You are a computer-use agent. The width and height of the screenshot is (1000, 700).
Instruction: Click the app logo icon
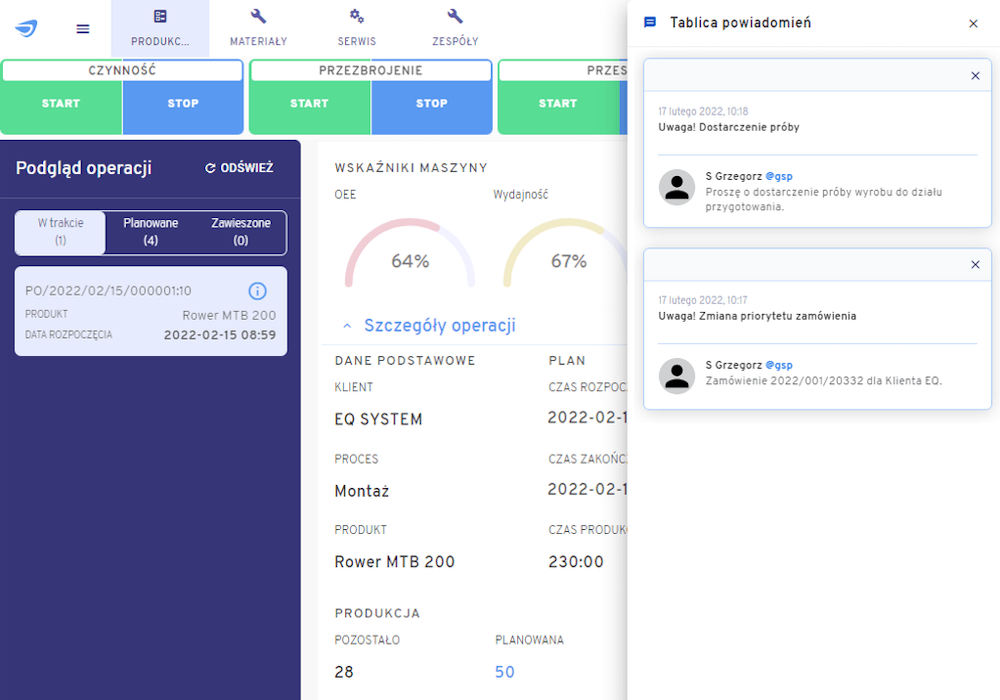[26, 28]
